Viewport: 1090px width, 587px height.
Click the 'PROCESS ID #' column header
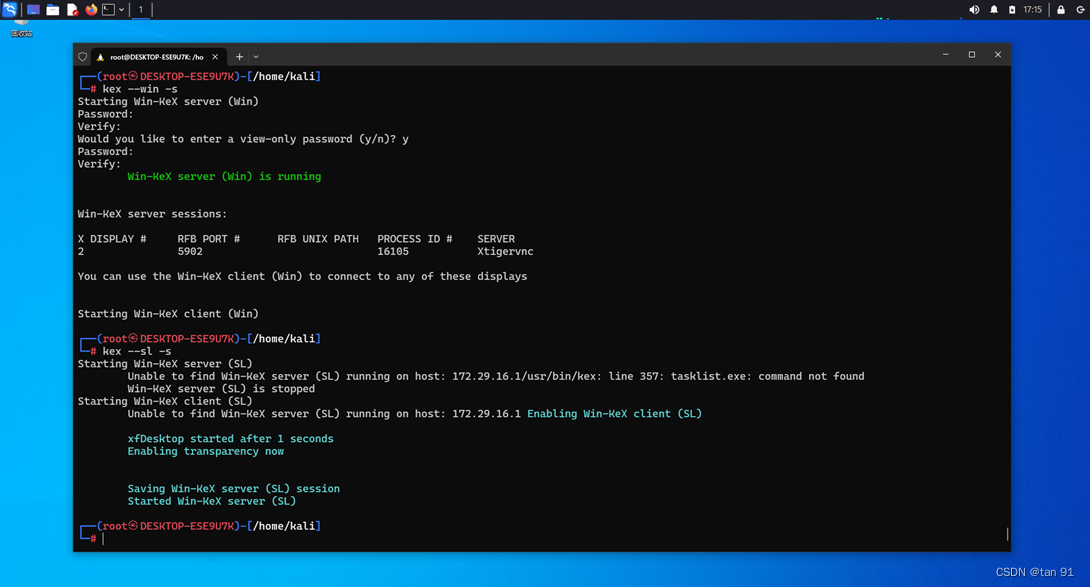tap(414, 239)
